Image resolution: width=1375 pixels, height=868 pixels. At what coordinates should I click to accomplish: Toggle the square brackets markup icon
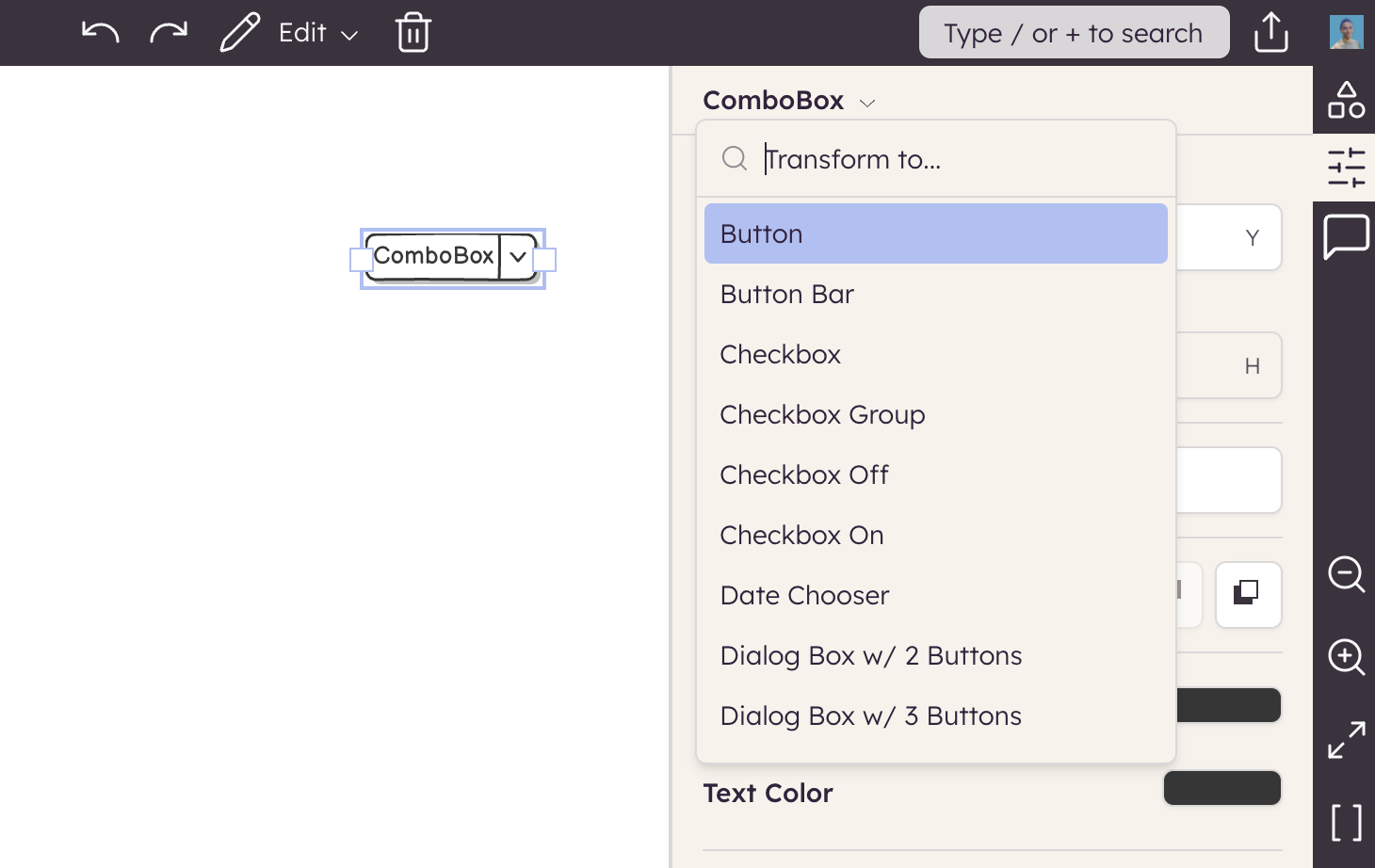tap(1346, 822)
